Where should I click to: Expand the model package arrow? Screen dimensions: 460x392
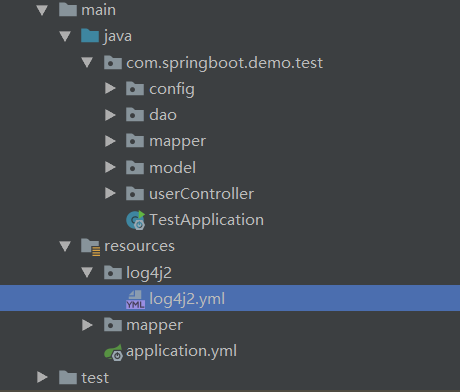(x=110, y=167)
